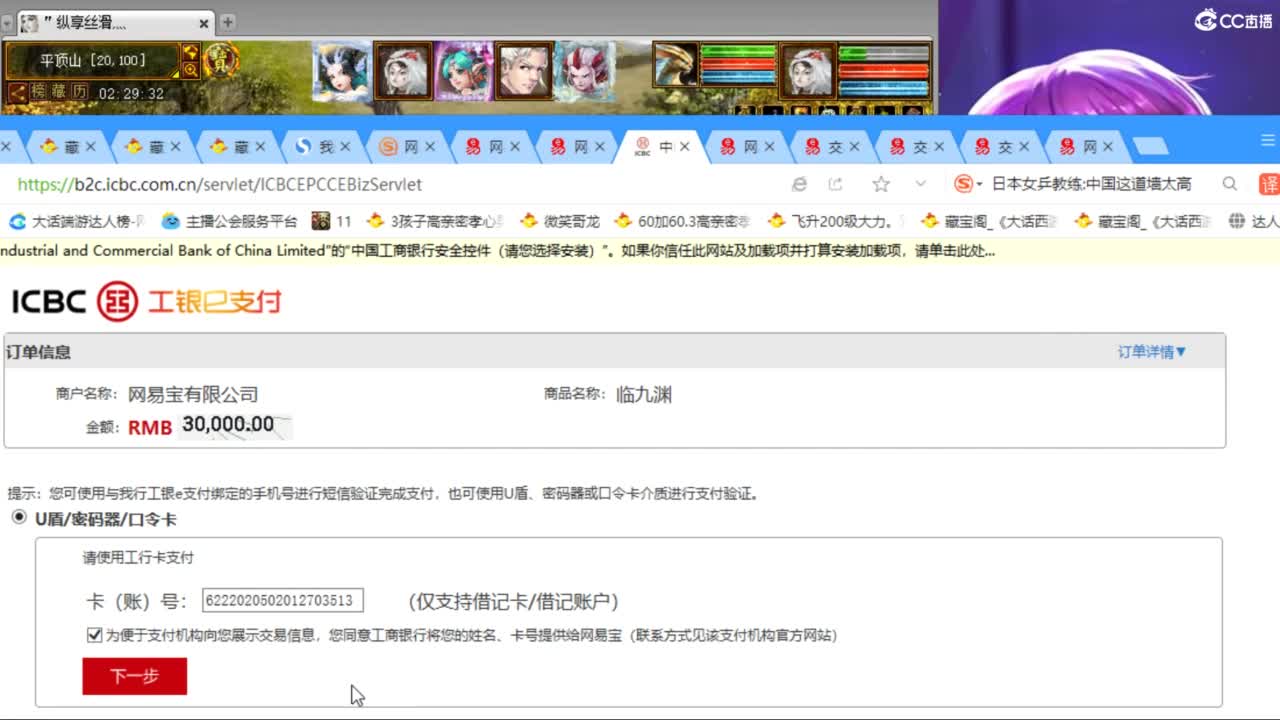This screenshot has width=1280, height=720.
Task: Click the browser address bar URL
Action: pyautogui.click(x=220, y=184)
